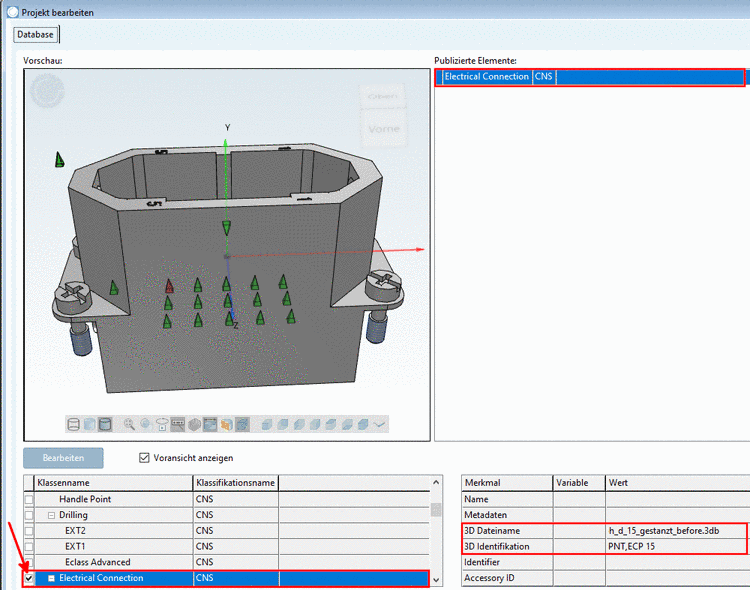The image size is (750, 590).
Task: Click the rotate view icon in preview toolbar
Action: tap(146, 424)
